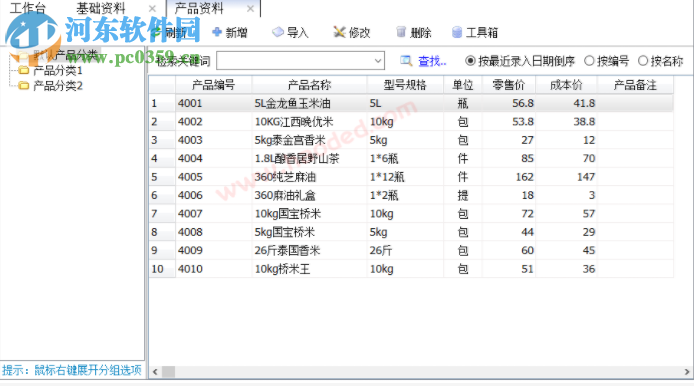Screen dimensions: 694x386
Task: Switch to the 基础资料 tab
Action: [101, 8]
